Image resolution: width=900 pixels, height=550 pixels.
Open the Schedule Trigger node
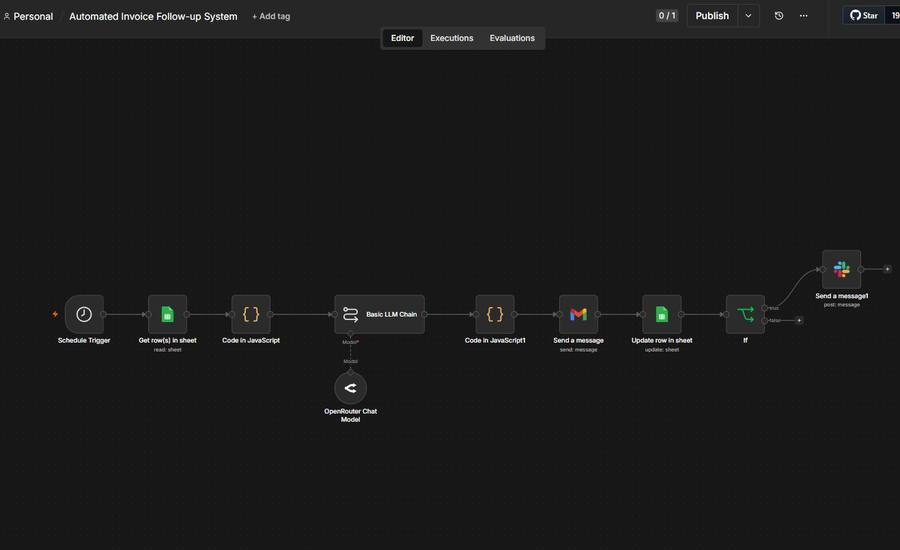click(84, 314)
